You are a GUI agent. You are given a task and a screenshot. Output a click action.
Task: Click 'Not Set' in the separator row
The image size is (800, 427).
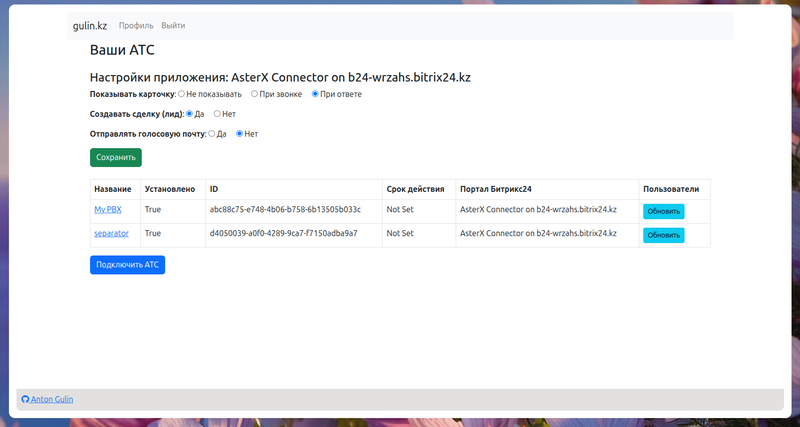[x=400, y=233]
